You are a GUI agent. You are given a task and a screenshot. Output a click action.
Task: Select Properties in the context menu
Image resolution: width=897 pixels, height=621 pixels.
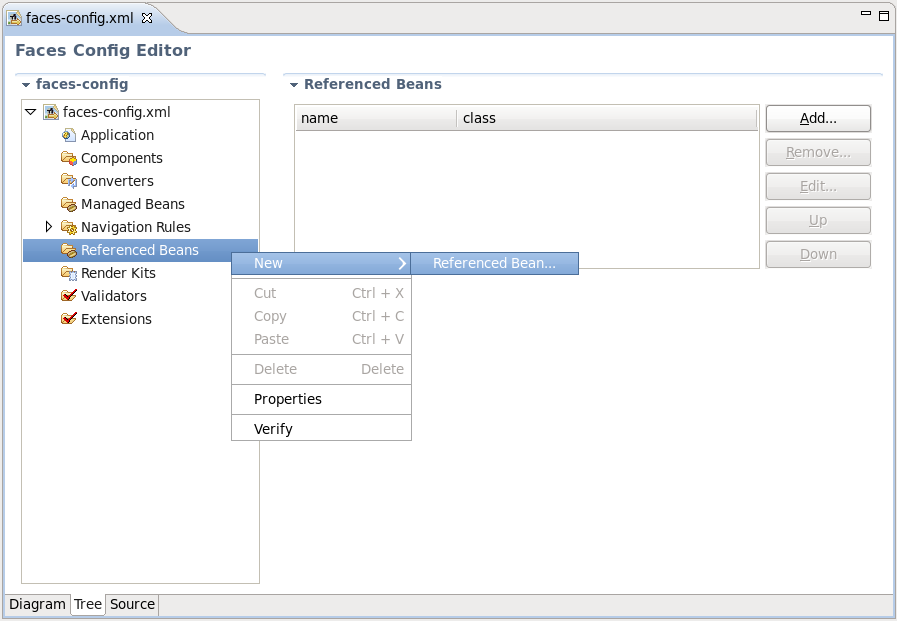coord(288,399)
